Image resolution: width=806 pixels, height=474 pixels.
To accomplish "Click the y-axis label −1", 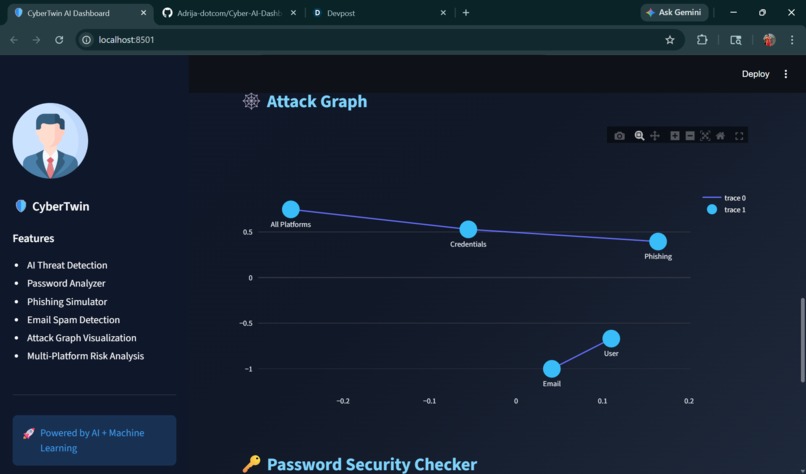I will click(248, 369).
